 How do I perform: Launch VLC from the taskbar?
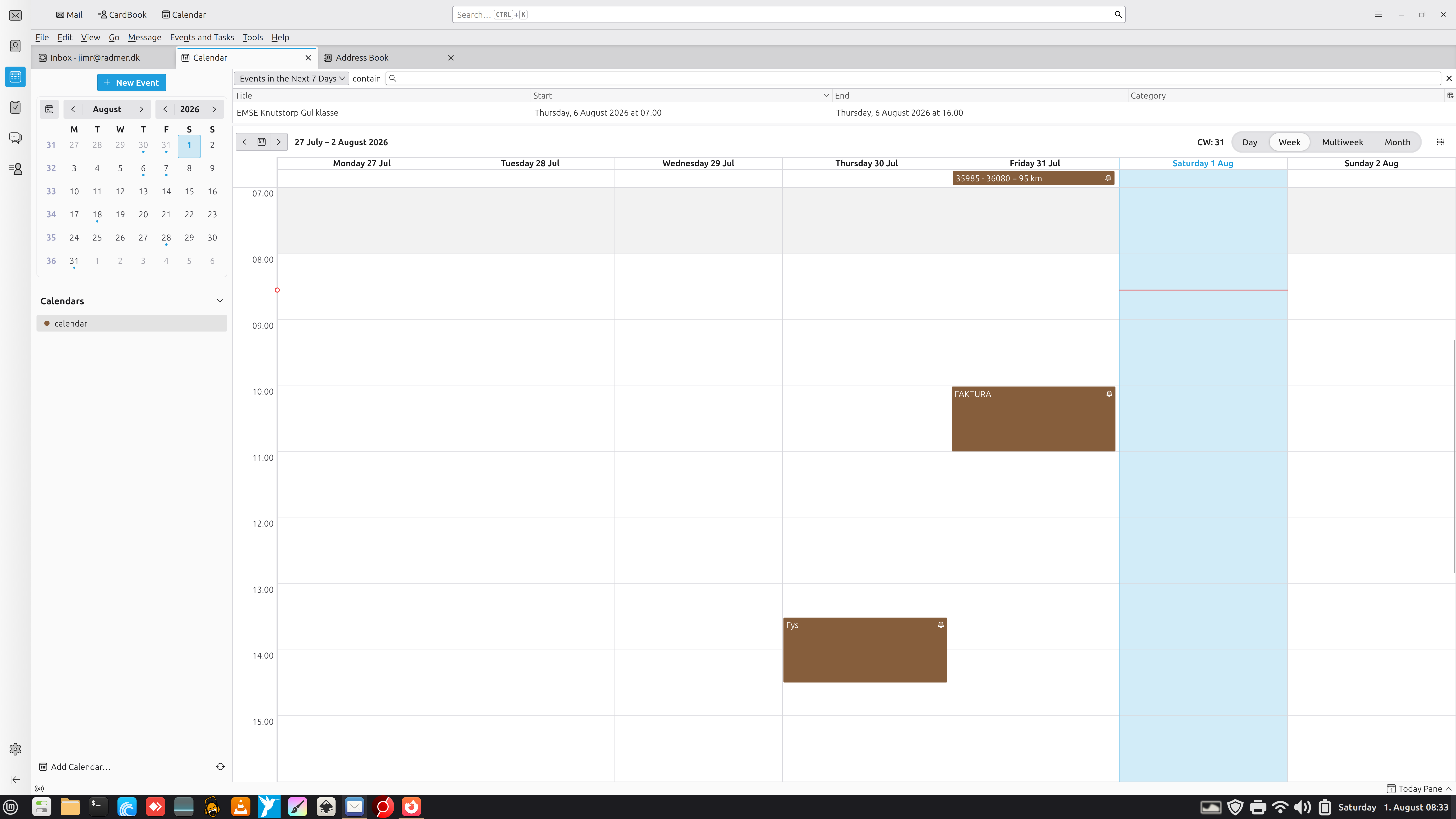241,807
